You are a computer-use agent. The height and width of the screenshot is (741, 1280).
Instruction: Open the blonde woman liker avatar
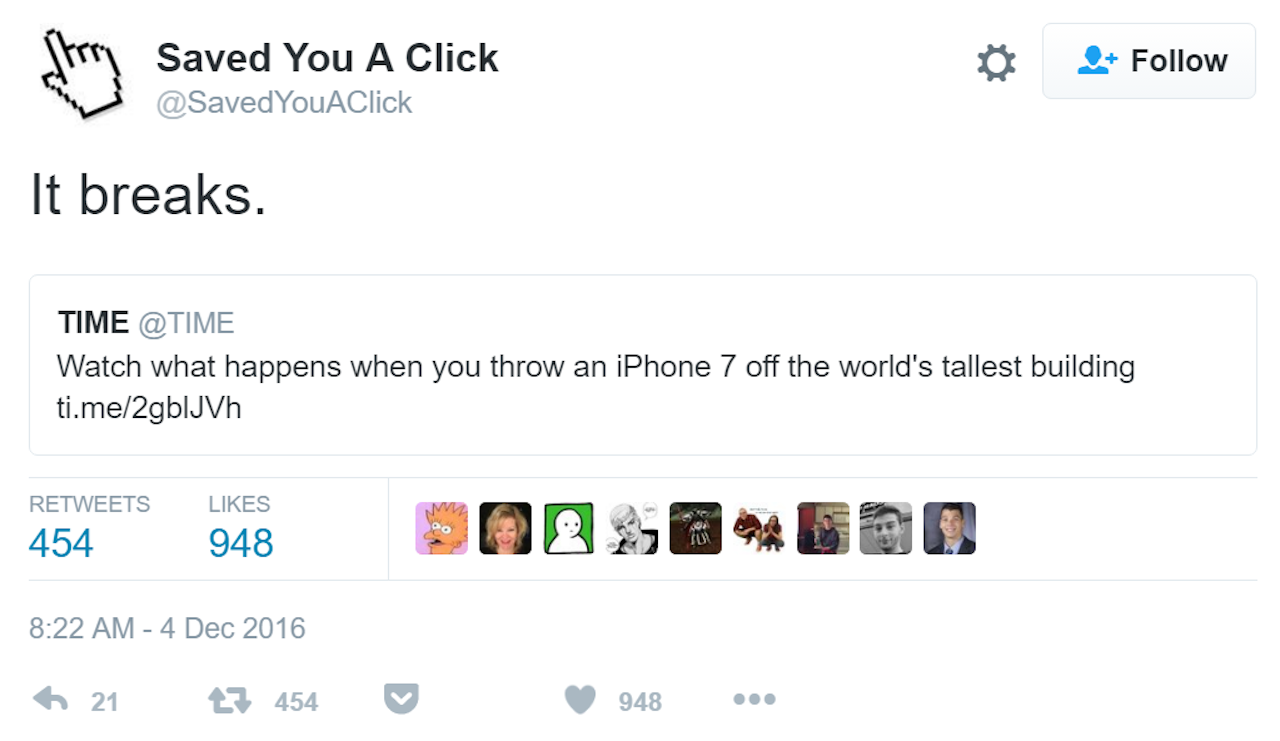tap(505, 528)
